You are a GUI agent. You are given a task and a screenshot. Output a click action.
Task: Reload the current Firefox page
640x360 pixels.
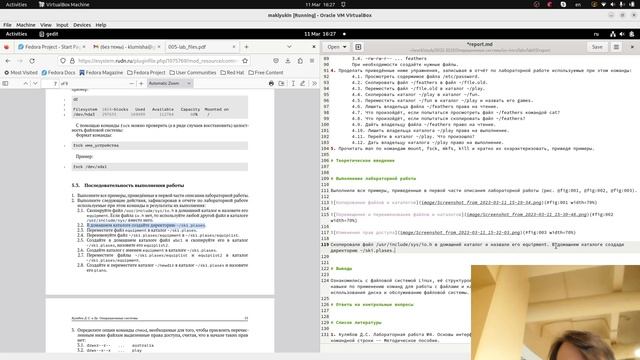(x=32, y=60)
